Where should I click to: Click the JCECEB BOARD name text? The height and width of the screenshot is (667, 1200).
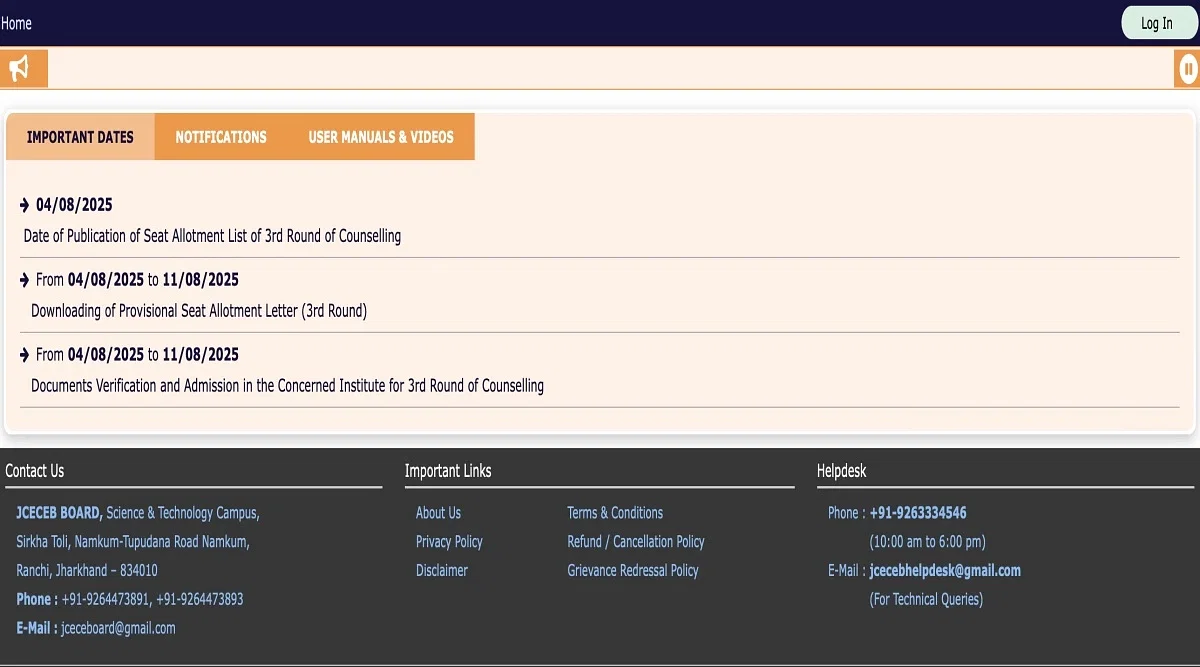coord(59,513)
